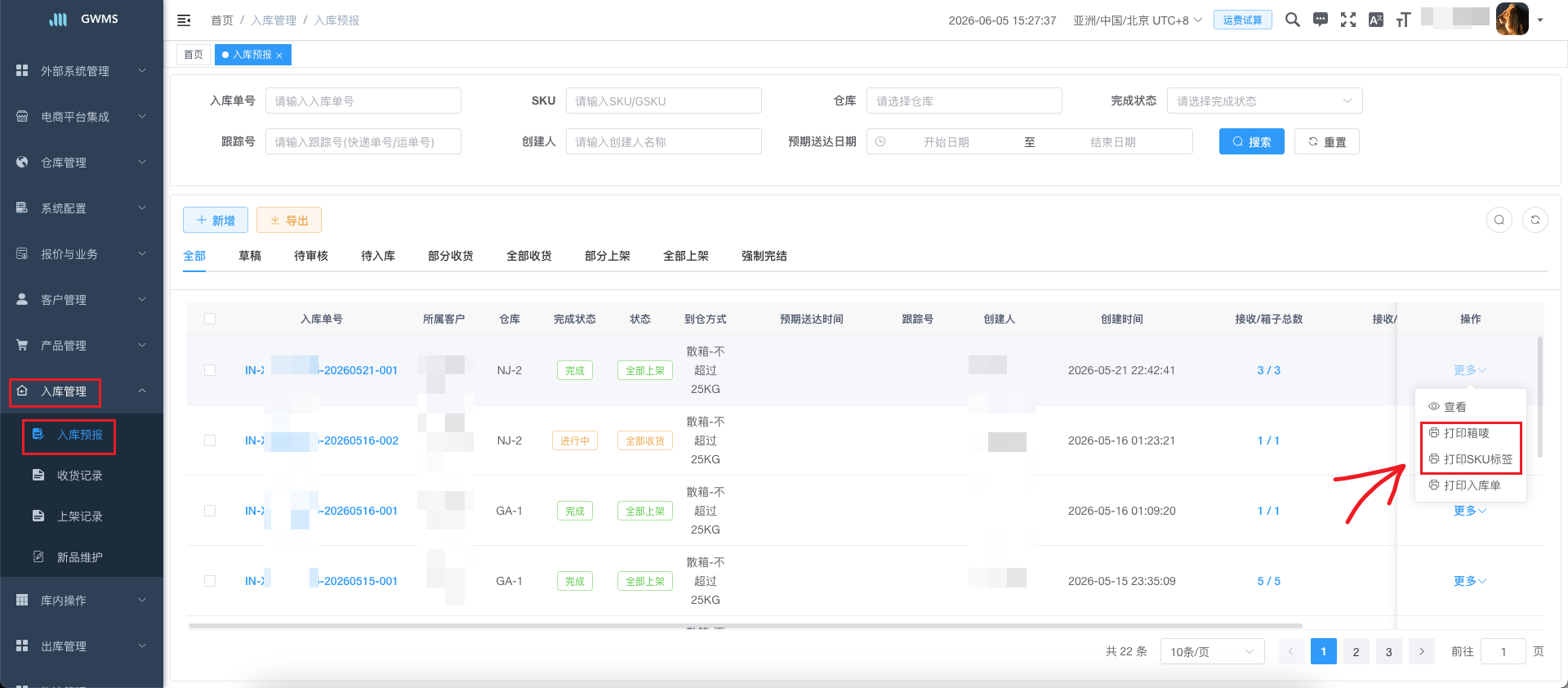Click the 新增 button
The image size is (1568, 688).
tap(216, 220)
